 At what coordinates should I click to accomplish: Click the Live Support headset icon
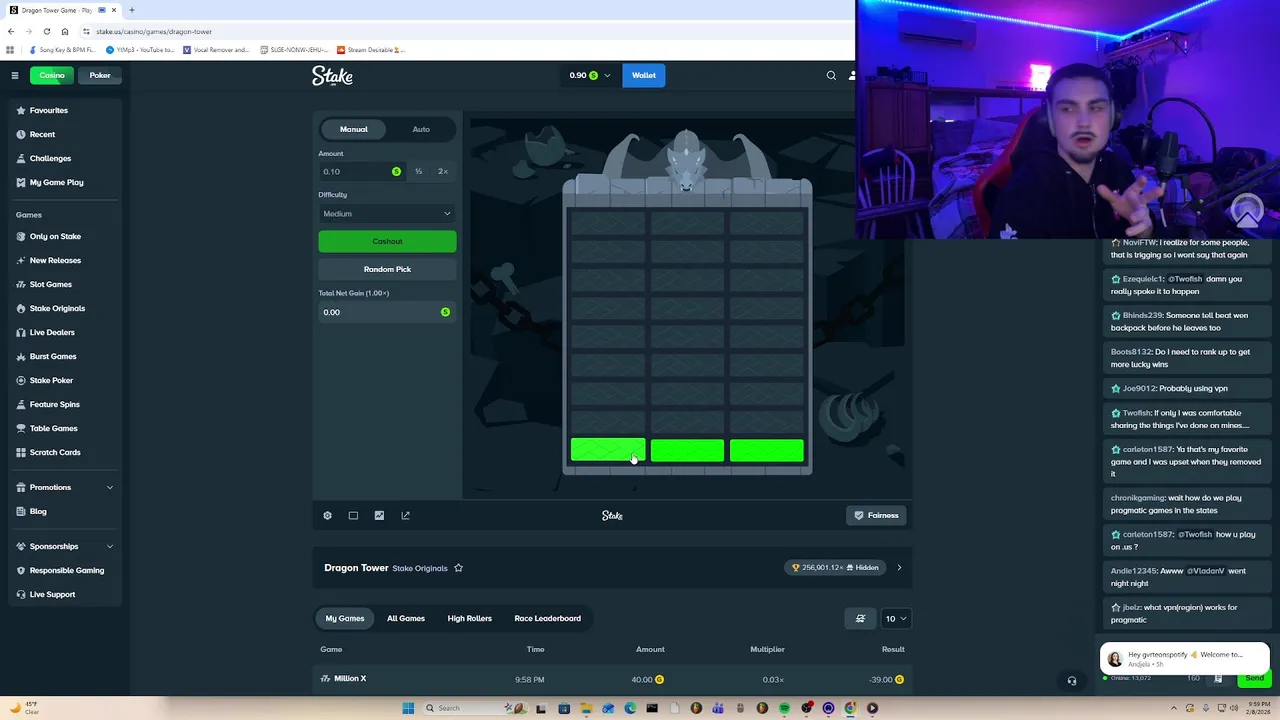(x=21, y=594)
